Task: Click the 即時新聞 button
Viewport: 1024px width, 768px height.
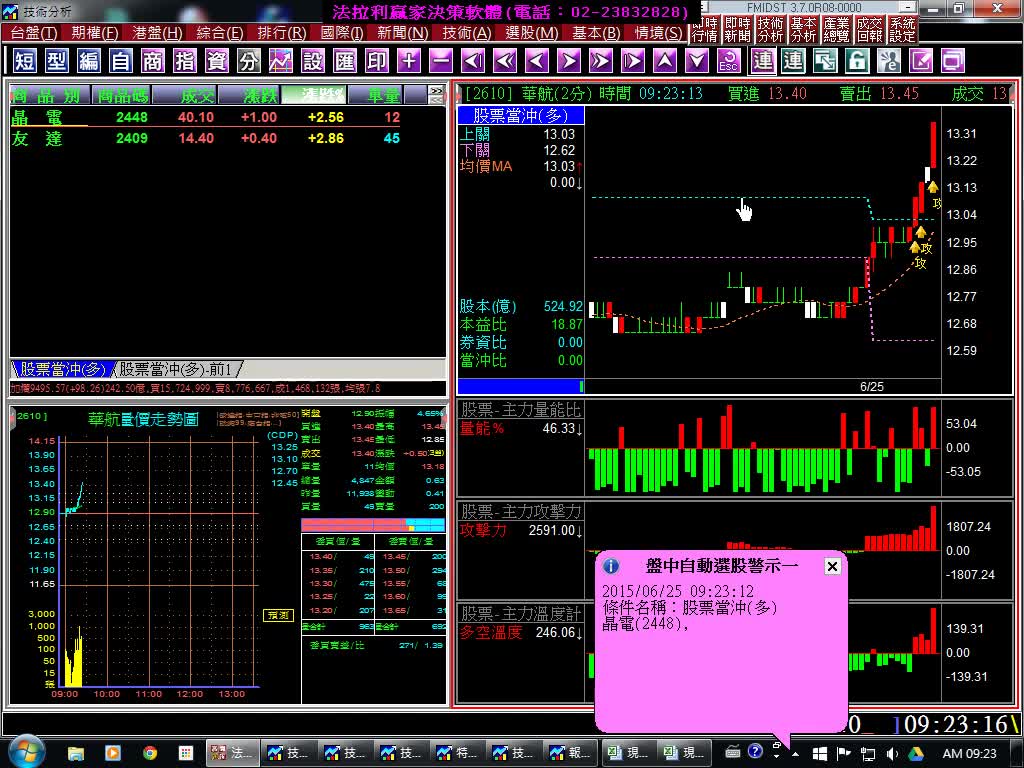Action: pyautogui.click(x=737, y=30)
